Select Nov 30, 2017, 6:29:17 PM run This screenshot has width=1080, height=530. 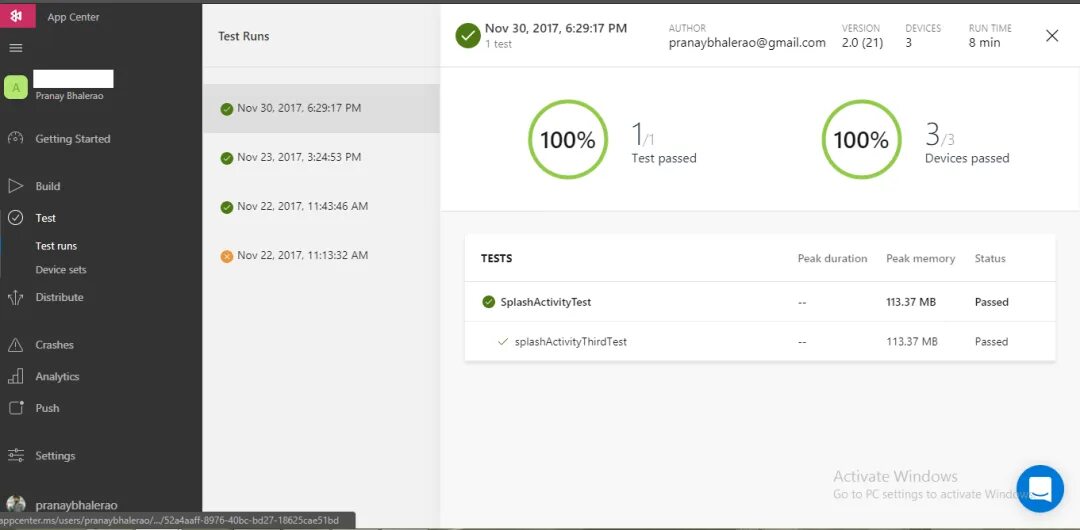(321, 108)
